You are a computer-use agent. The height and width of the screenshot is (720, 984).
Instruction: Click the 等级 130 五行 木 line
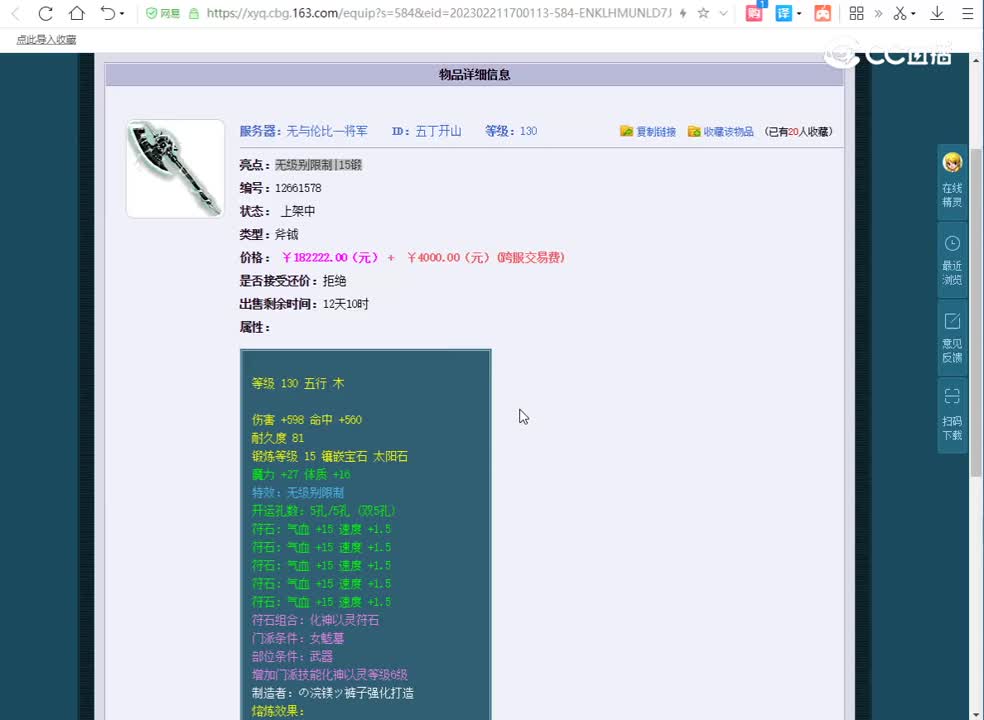coord(298,384)
